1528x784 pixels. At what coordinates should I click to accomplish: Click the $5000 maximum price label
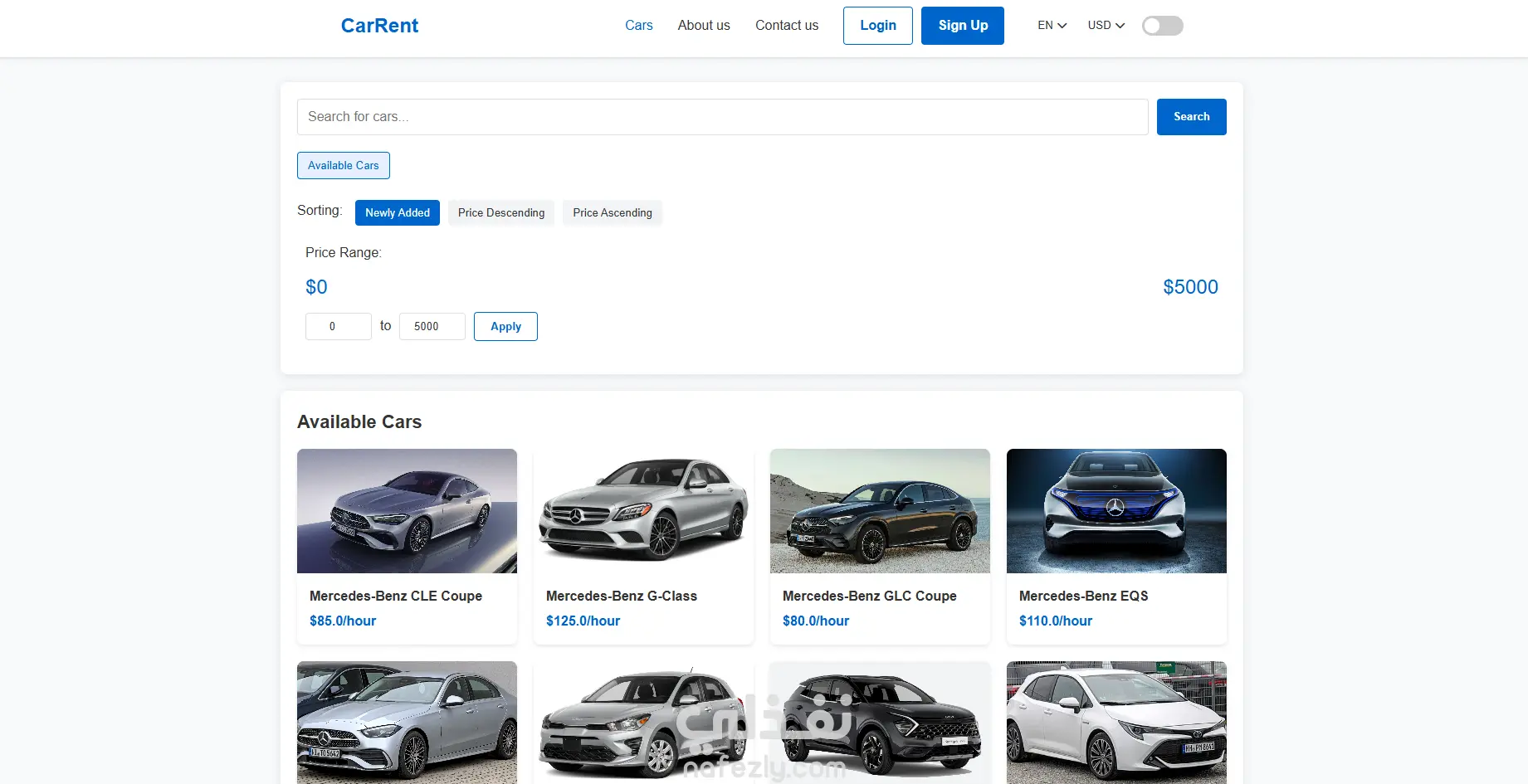pyautogui.click(x=1190, y=287)
